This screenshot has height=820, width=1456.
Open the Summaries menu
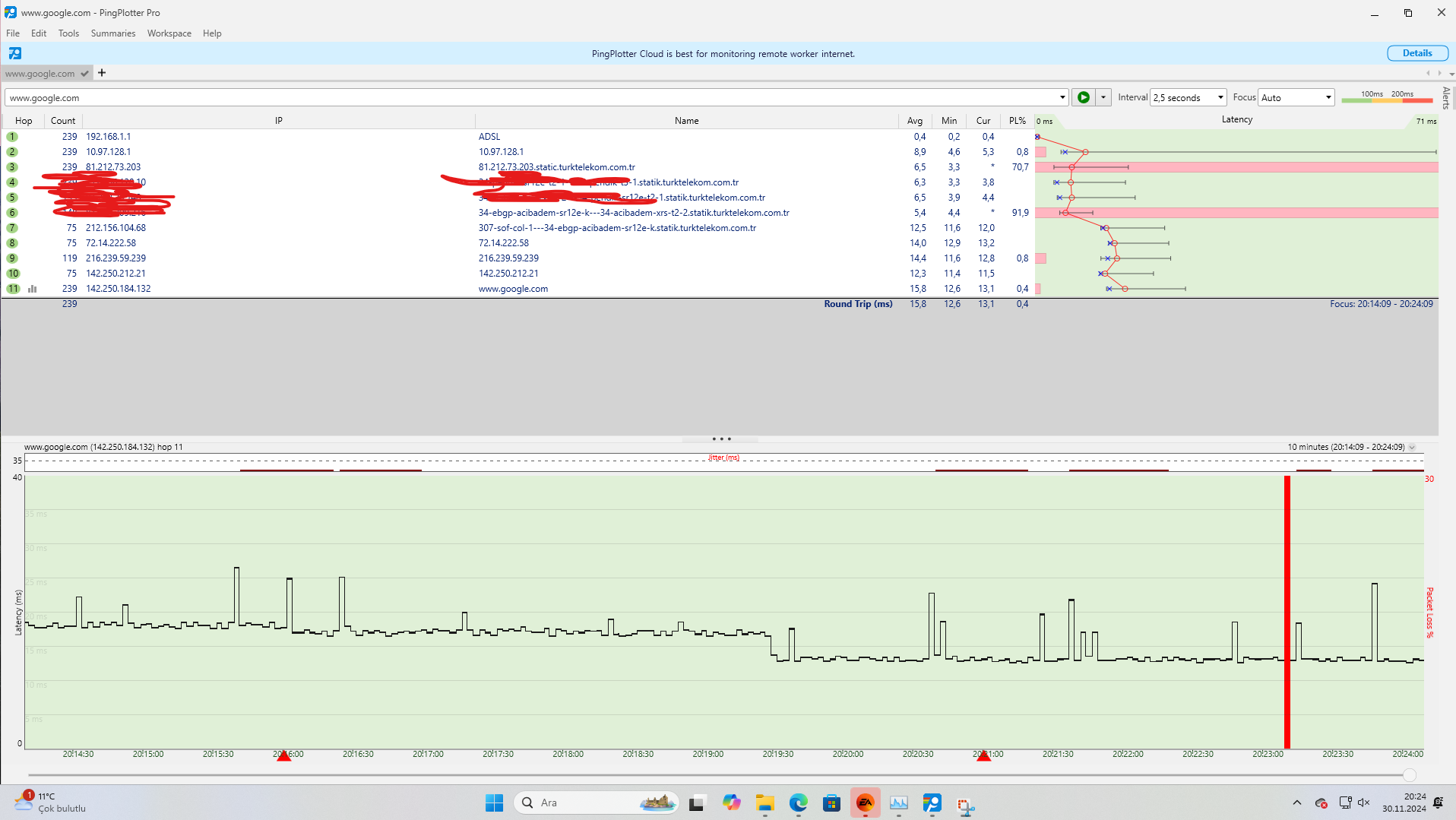pos(113,33)
